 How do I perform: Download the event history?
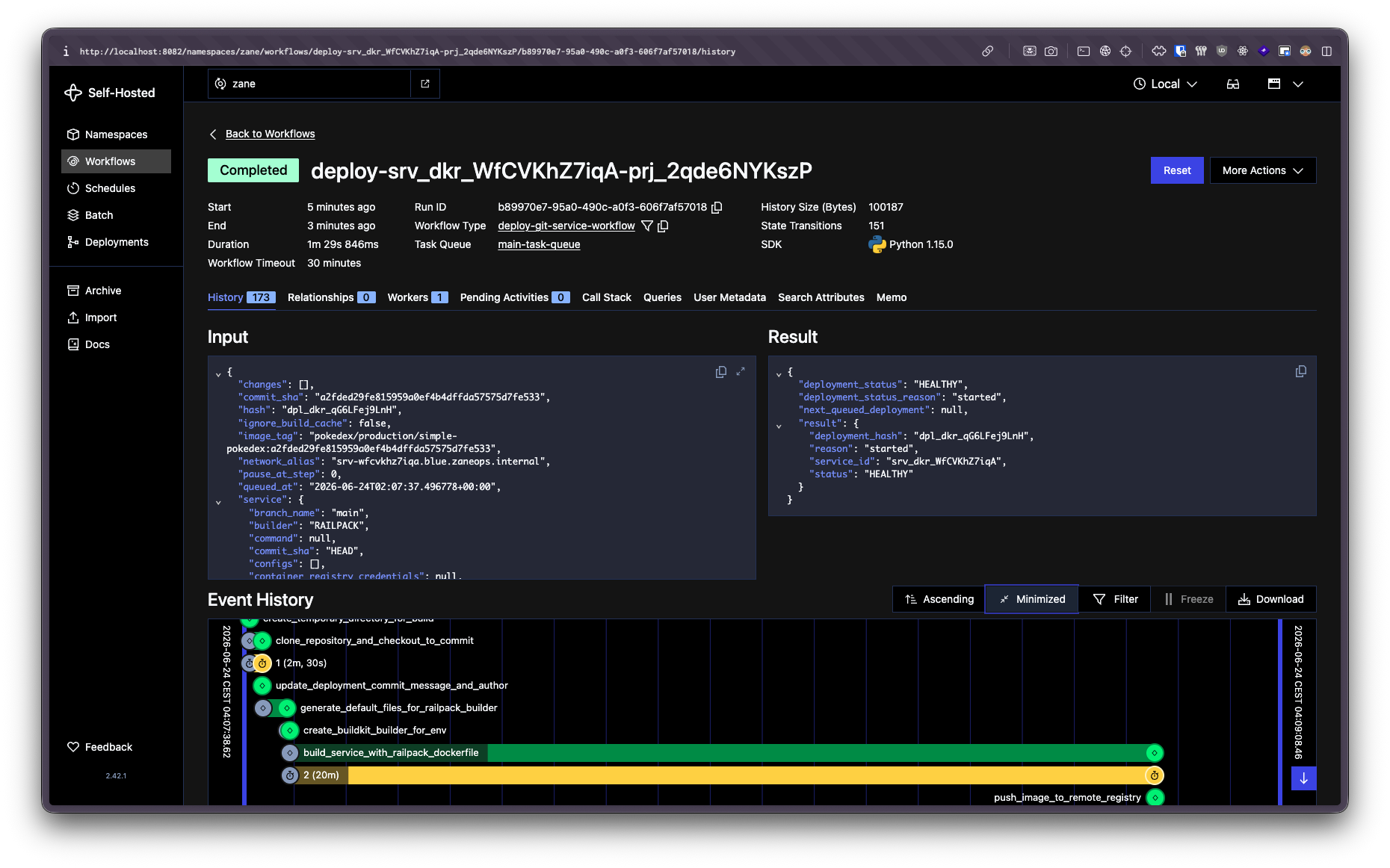tap(1271, 599)
